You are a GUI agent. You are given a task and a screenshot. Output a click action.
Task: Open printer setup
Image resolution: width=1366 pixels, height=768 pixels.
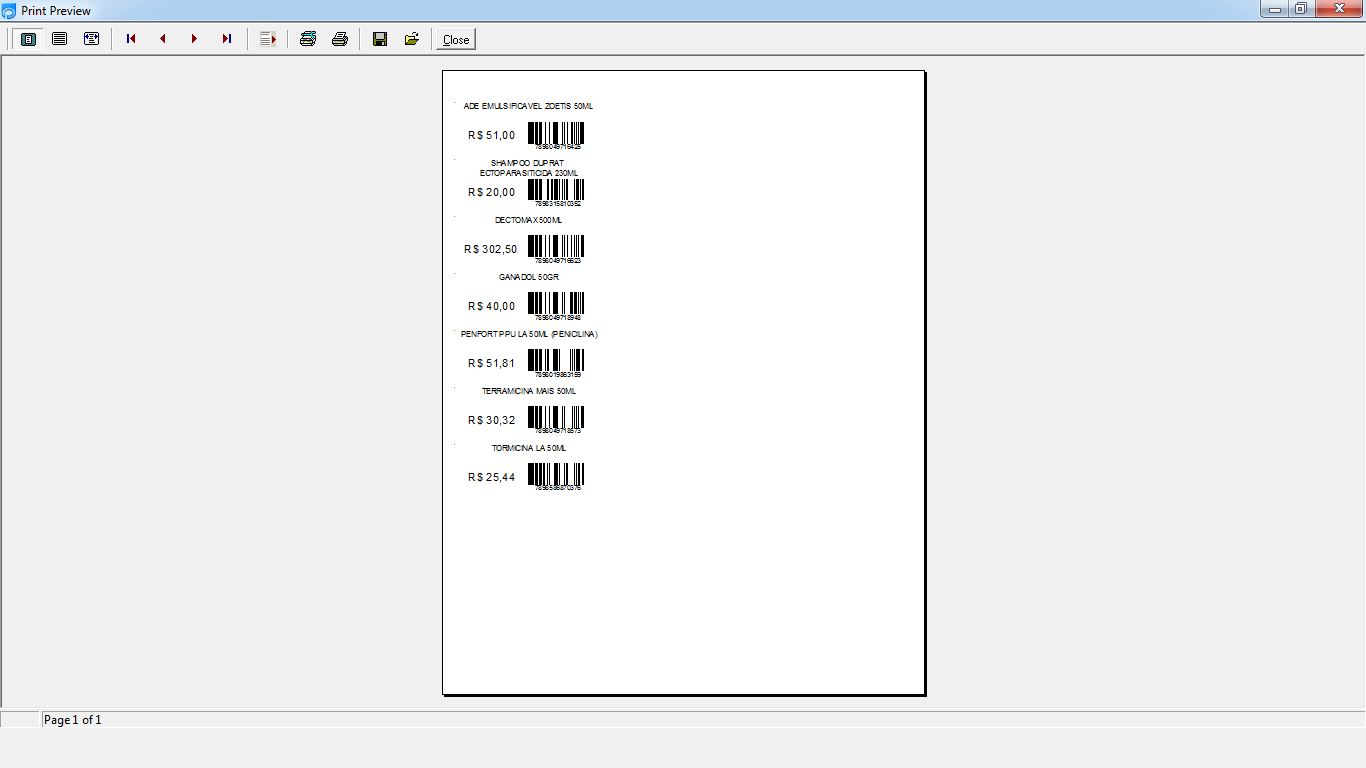(x=308, y=39)
